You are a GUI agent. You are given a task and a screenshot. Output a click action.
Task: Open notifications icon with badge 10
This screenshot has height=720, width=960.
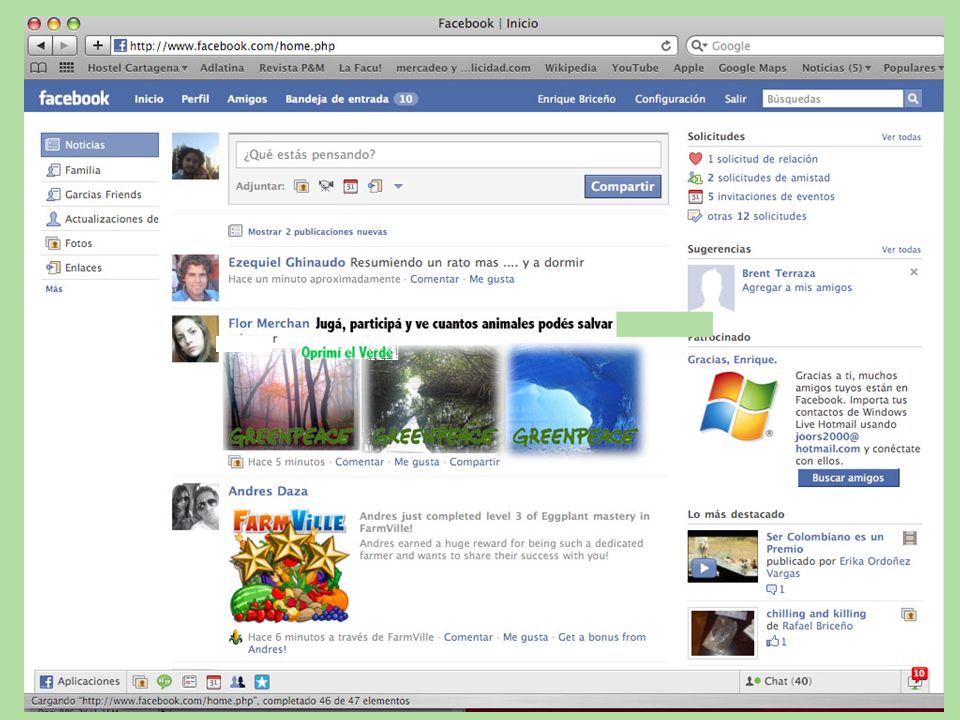[917, 679]
